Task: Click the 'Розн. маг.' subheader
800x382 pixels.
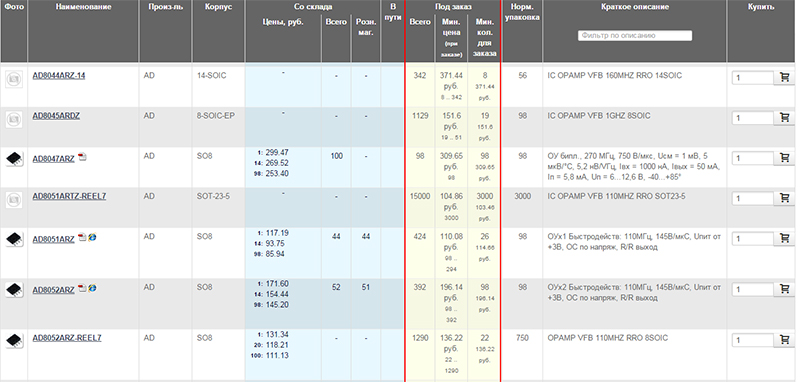Action: coord(366,27)
